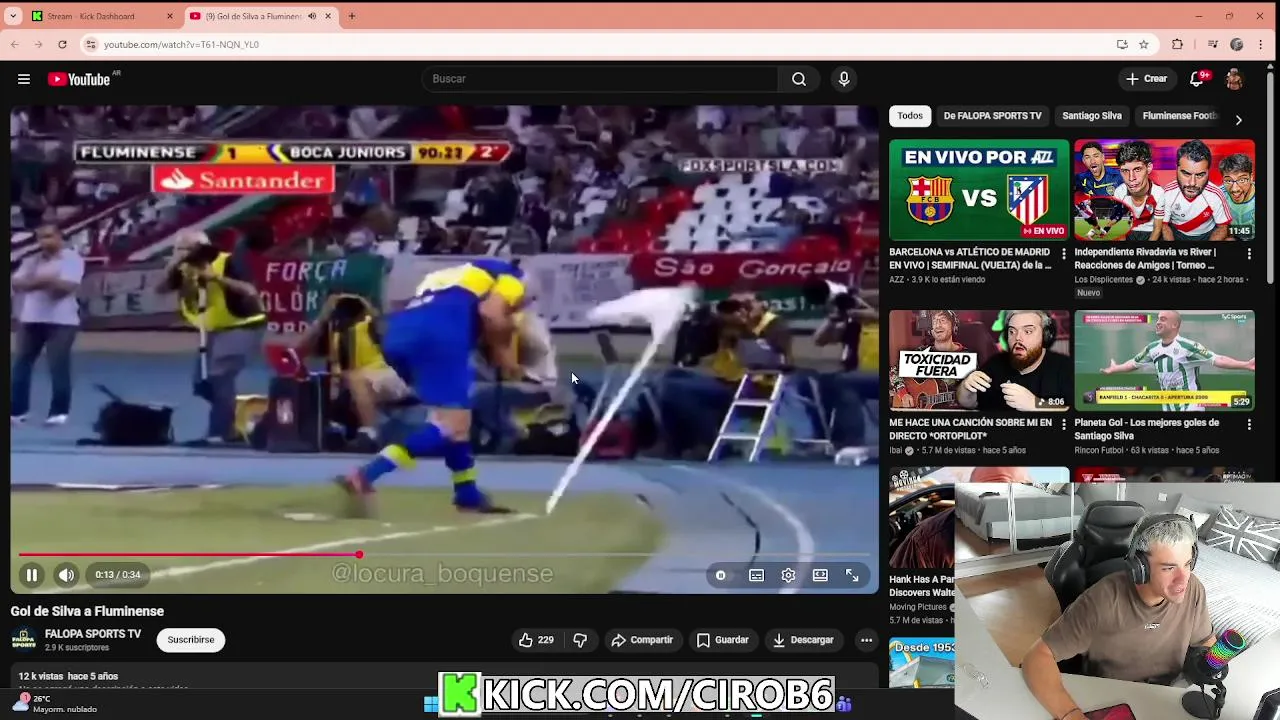Toggle subtitles in the video player
The height and width of the screenshot is (720, 1280).
point(756,575)
